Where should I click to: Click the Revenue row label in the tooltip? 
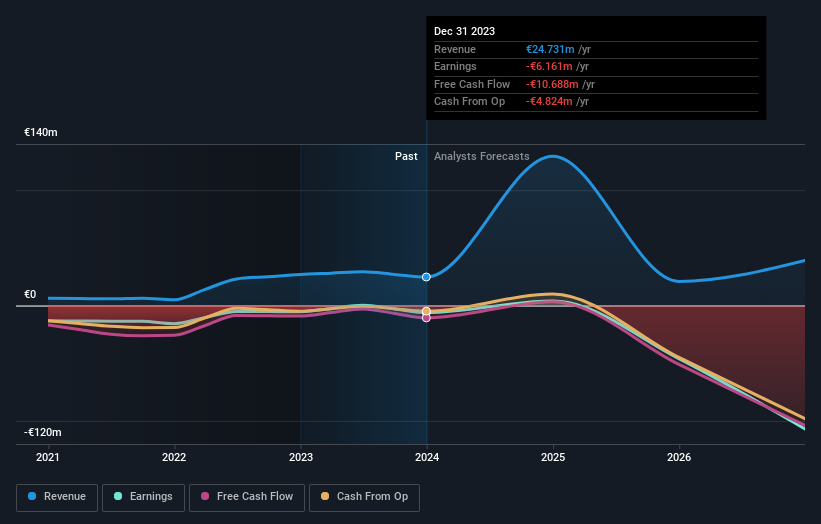tap(455, 49)
